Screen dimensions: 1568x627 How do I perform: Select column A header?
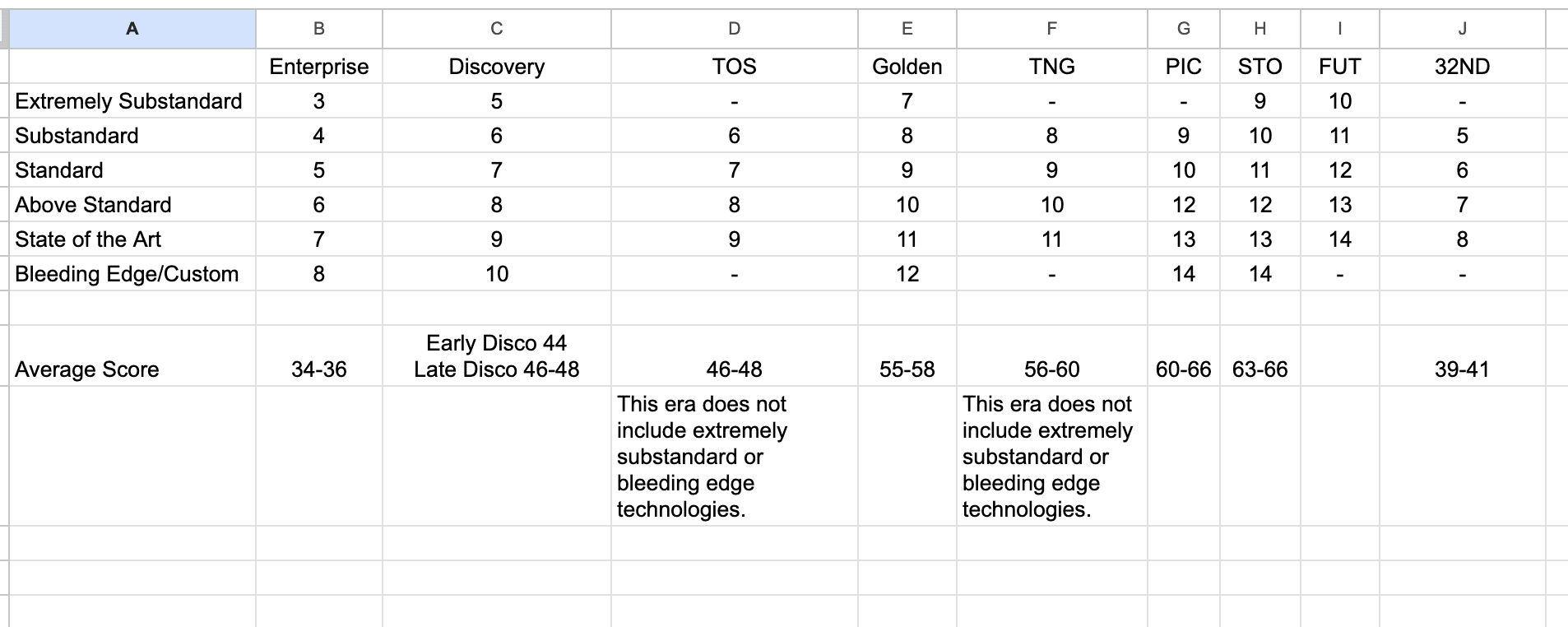click(132, 29)
